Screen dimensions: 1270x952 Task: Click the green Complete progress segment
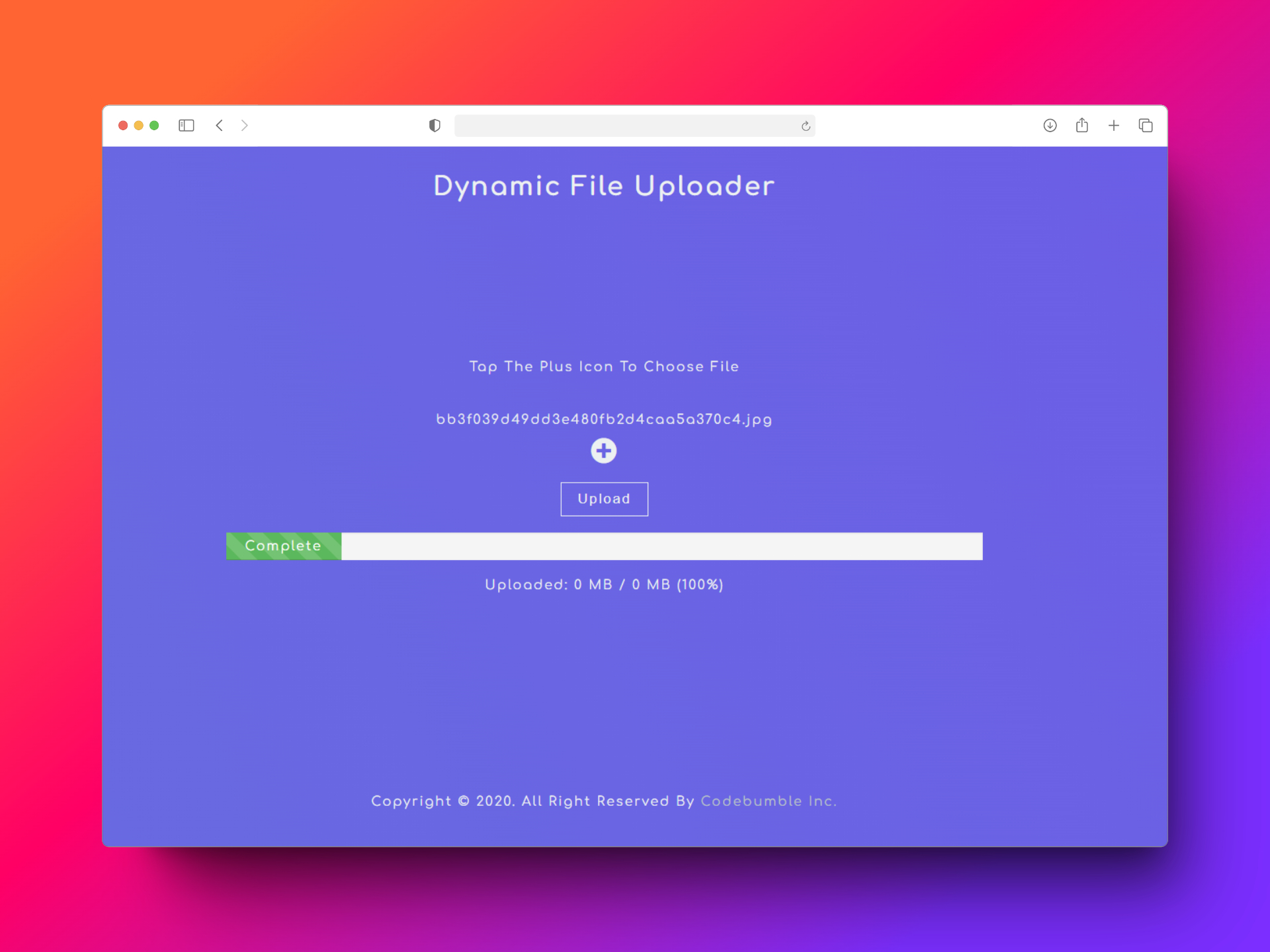(283, 546)
